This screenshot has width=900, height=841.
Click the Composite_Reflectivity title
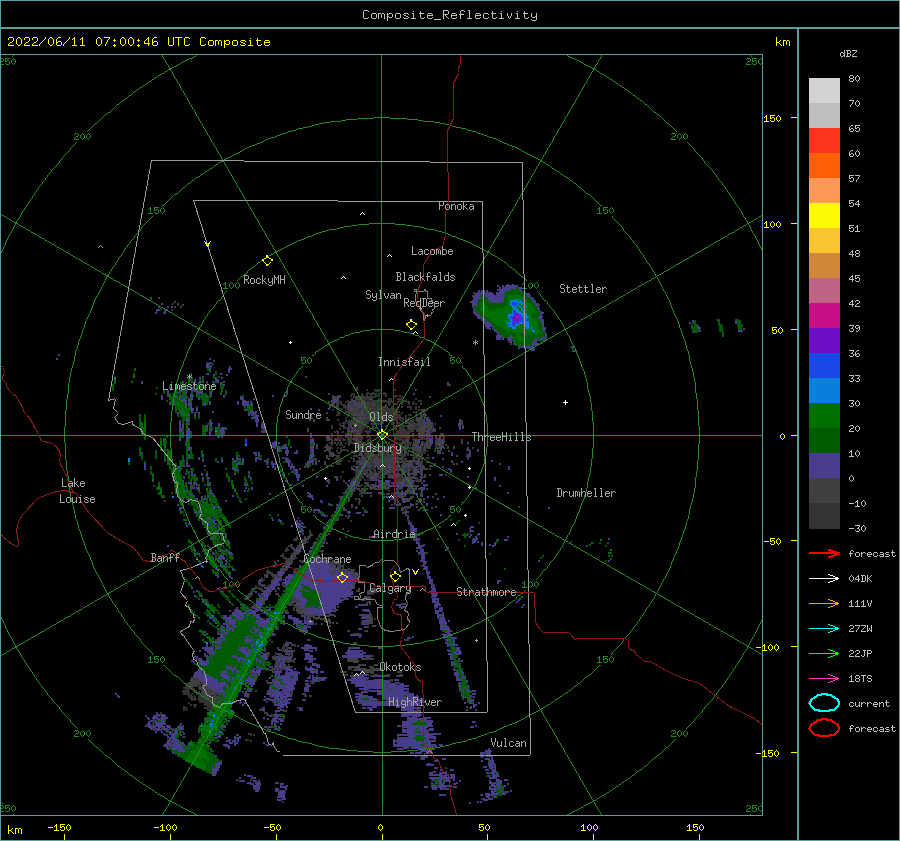click(450, 15)
